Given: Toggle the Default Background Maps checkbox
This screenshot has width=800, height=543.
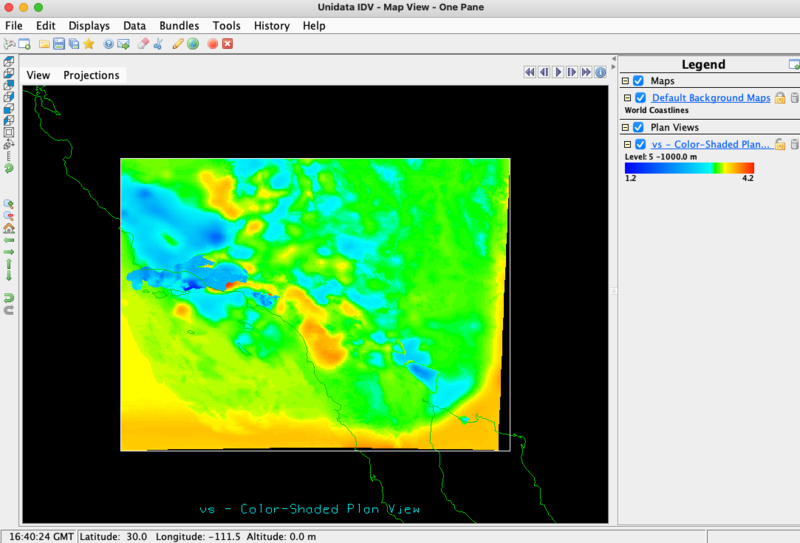Looking at the screenshot, I should pyautogui.click(x=640, y=97).
